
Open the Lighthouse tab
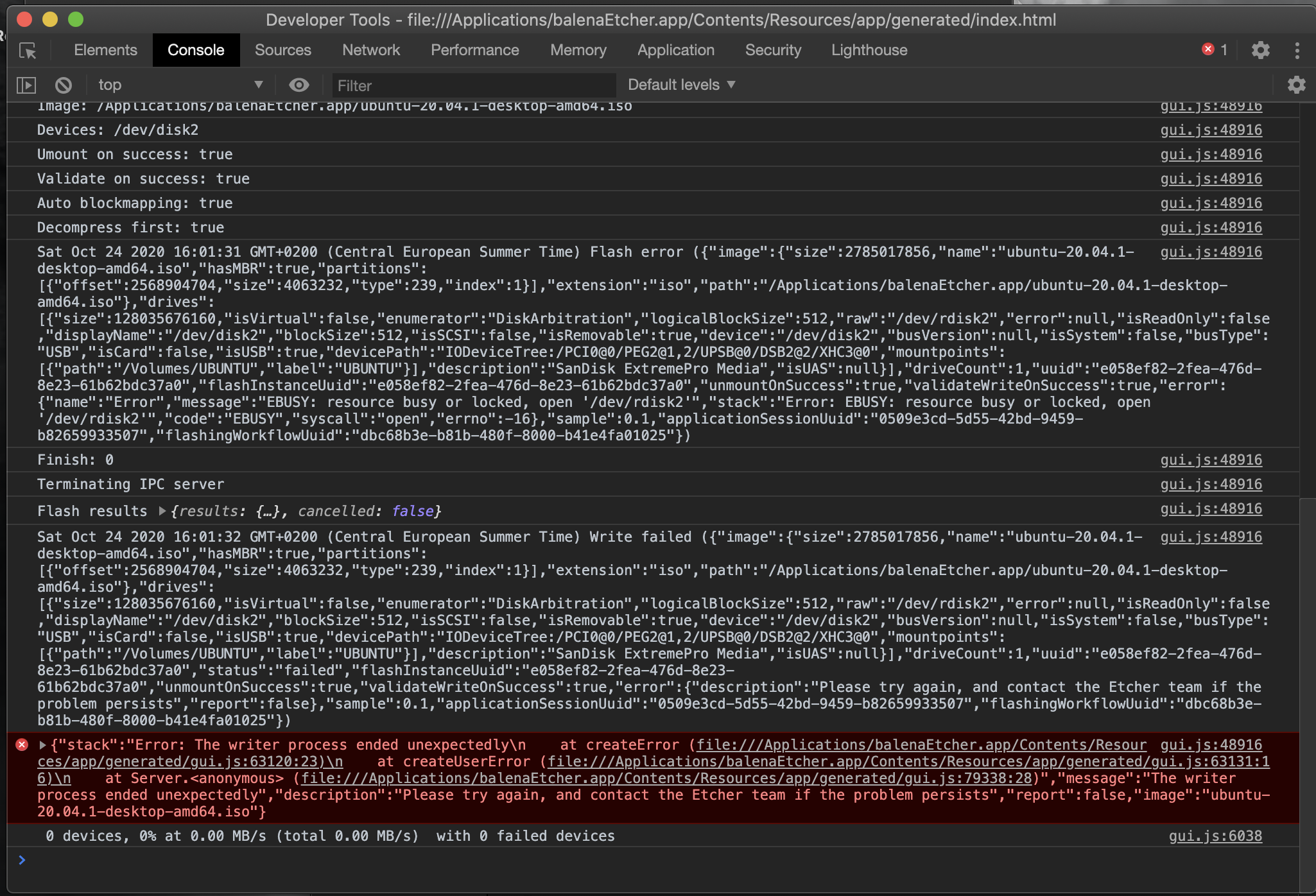click(x=869, y=50)
